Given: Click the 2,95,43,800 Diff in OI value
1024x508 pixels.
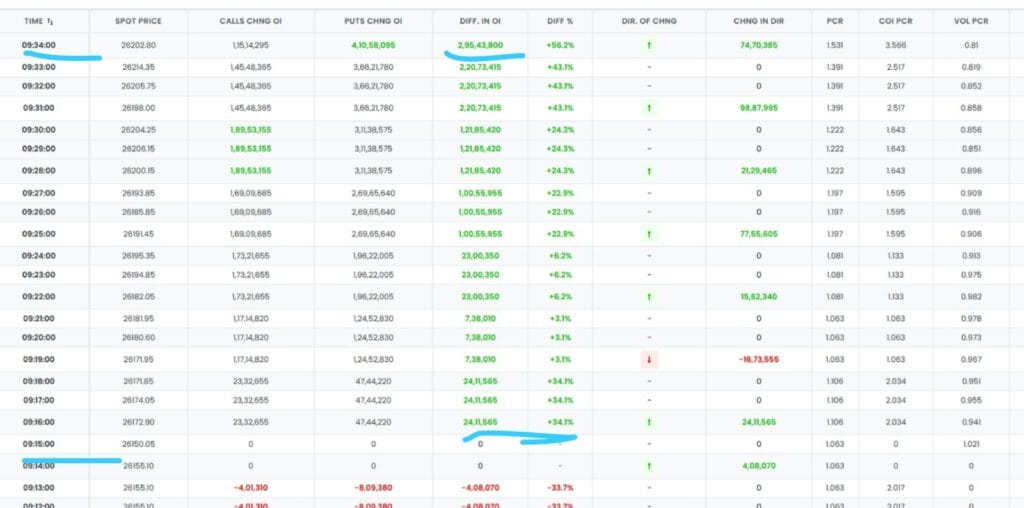Looking at the screenshot, I should [x=481, y=45].
